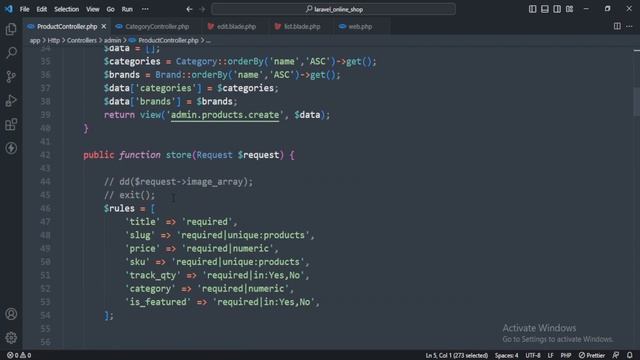
Task: Select the Controllers breadcrumb segment
Action: [x=82, y=40]
